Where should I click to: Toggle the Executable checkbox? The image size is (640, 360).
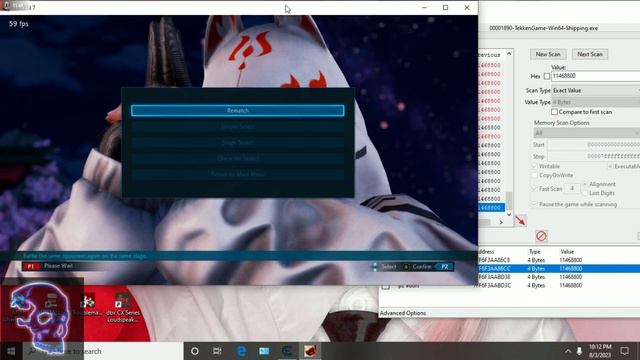tap(610, 167)
